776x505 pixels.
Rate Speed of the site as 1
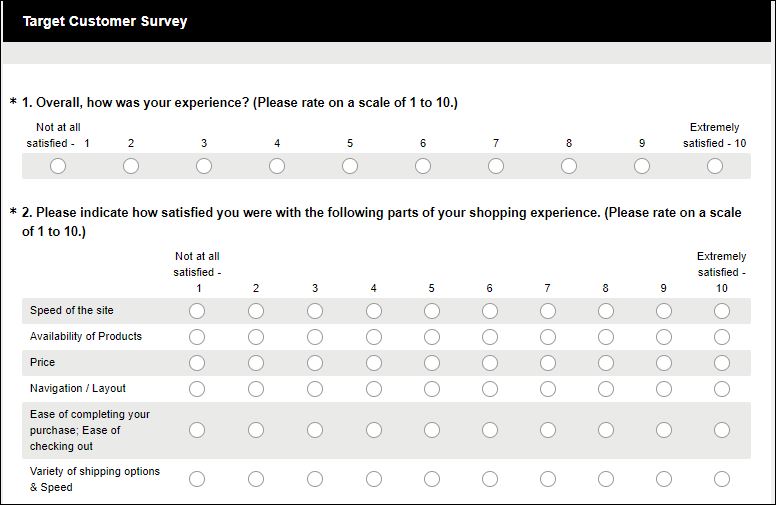tap(197, 311)
